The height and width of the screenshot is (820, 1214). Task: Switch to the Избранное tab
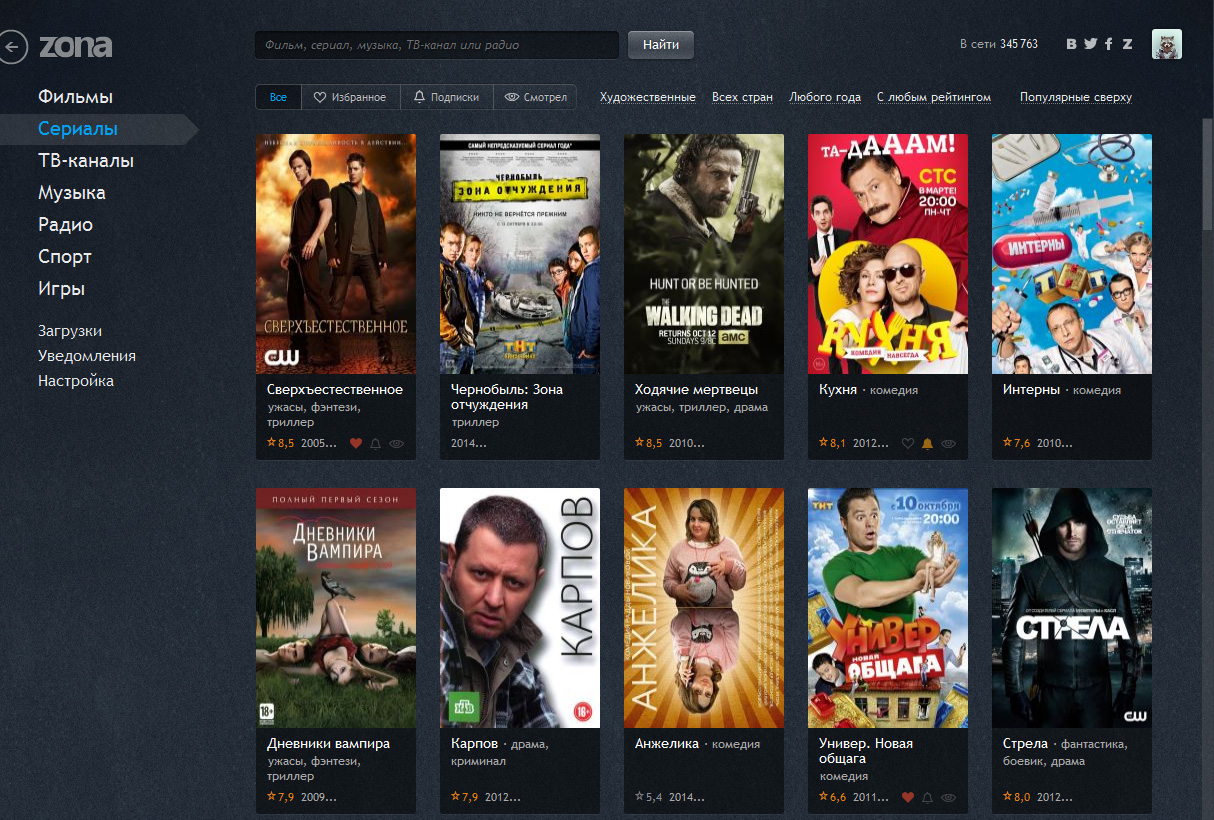(x=350, y=97)
